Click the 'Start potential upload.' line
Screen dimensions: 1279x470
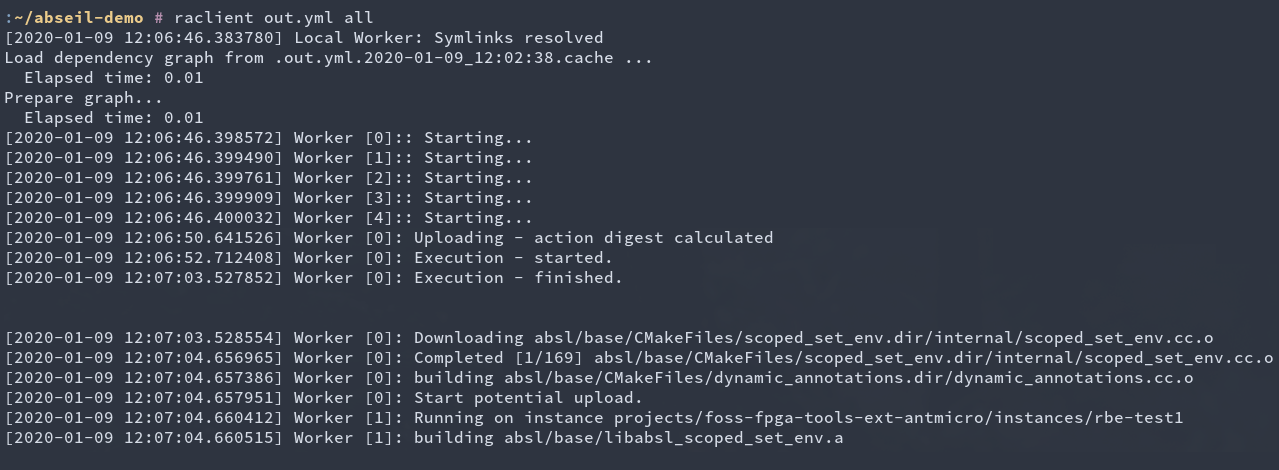tap(529, 398)
